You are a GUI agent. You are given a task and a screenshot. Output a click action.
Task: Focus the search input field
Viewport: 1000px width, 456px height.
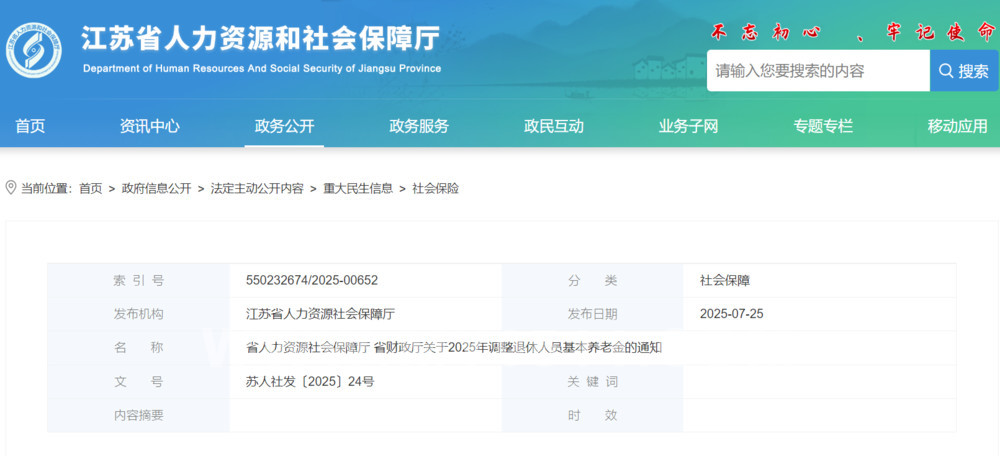(x=818, y=71)
